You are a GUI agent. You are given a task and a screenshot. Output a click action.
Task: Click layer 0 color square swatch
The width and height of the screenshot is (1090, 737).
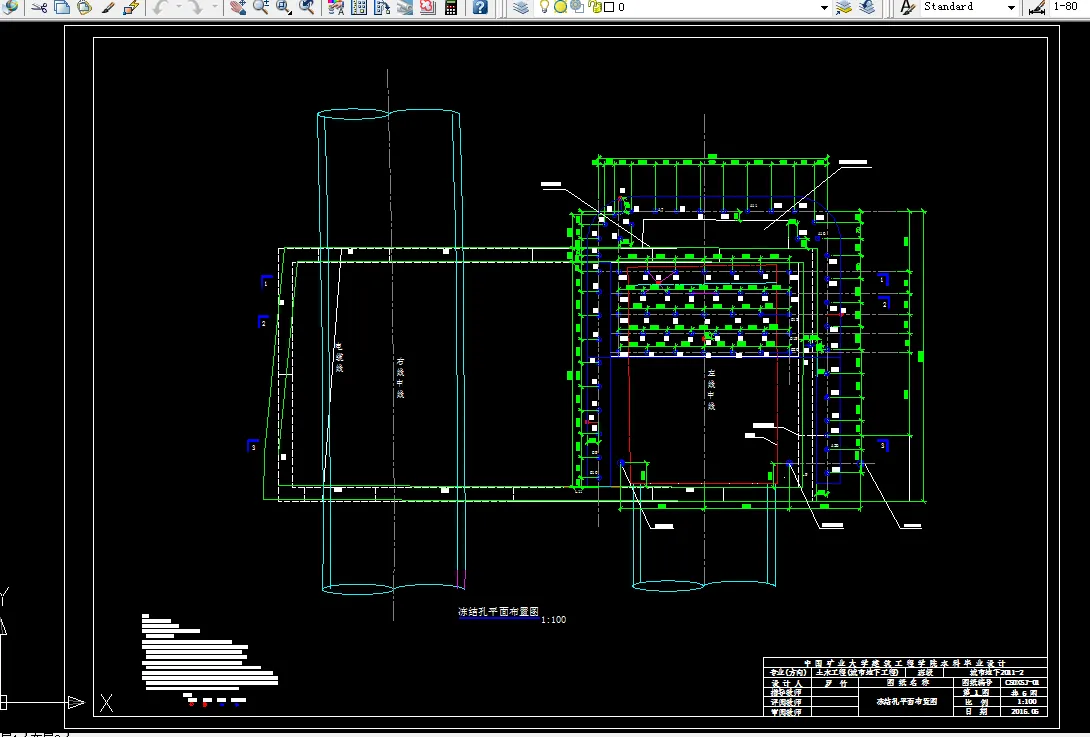609,7
